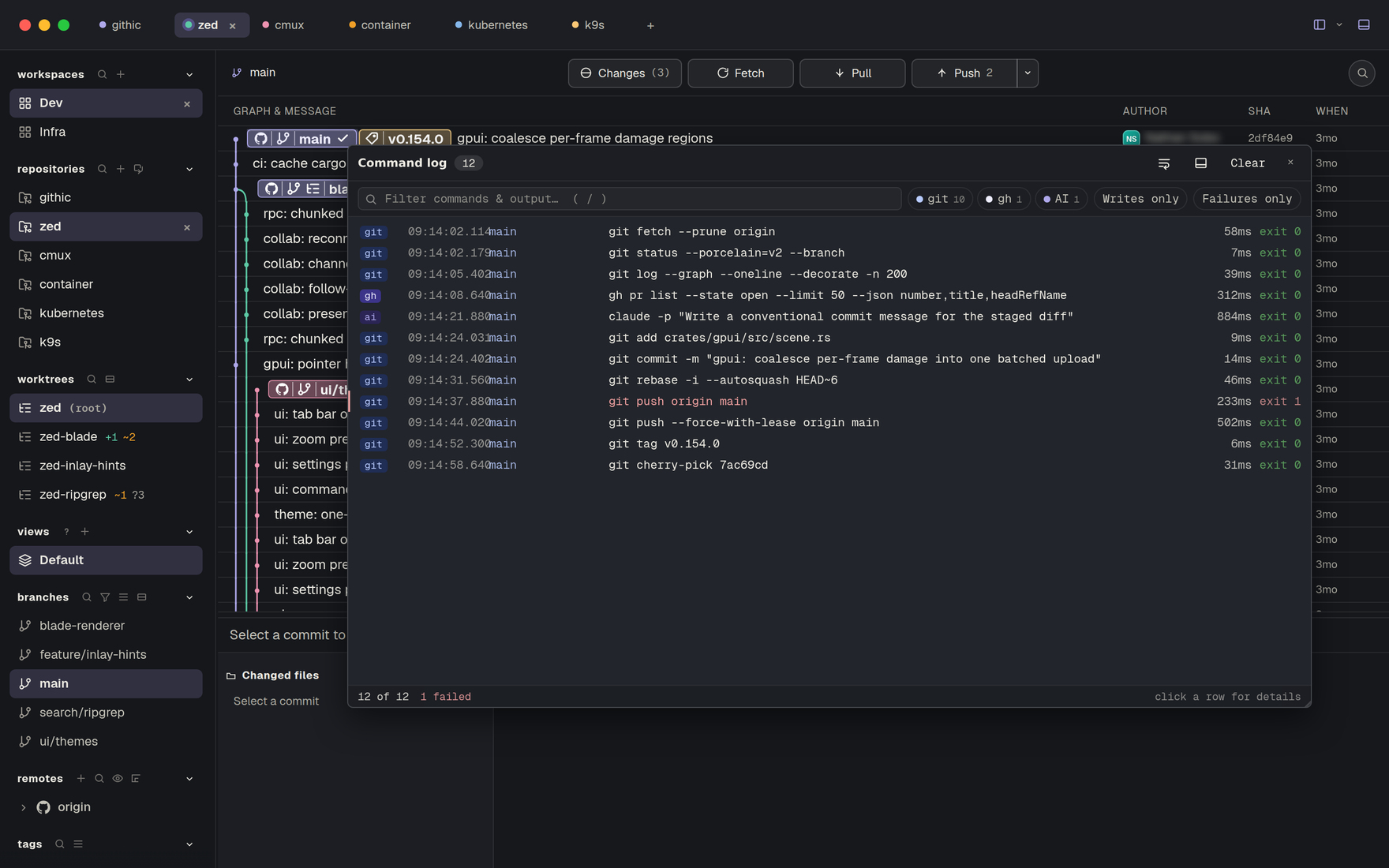Open the title bar layout dropdown

click(x=1339, y=24)
